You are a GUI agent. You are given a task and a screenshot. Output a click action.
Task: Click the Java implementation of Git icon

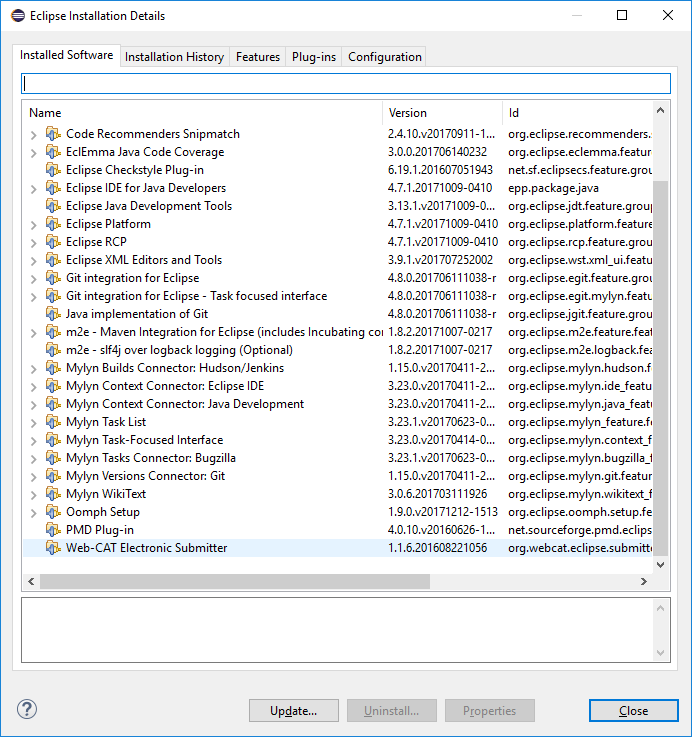(53, 314)
